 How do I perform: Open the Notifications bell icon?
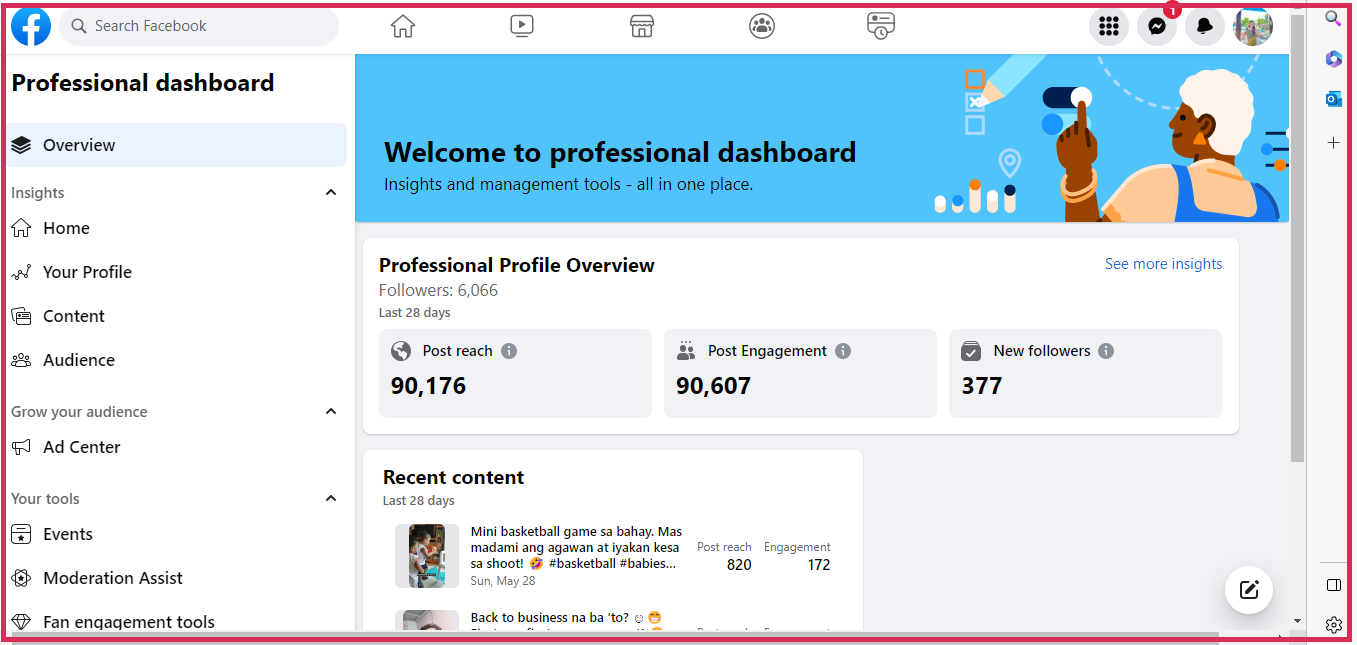point(1205,27)
